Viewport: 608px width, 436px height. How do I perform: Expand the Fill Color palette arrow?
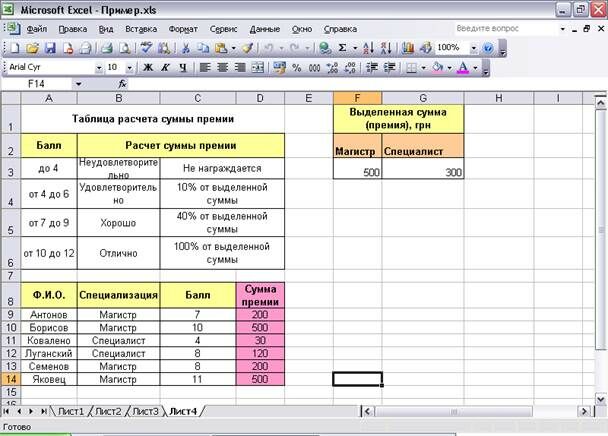pos(449,68)
